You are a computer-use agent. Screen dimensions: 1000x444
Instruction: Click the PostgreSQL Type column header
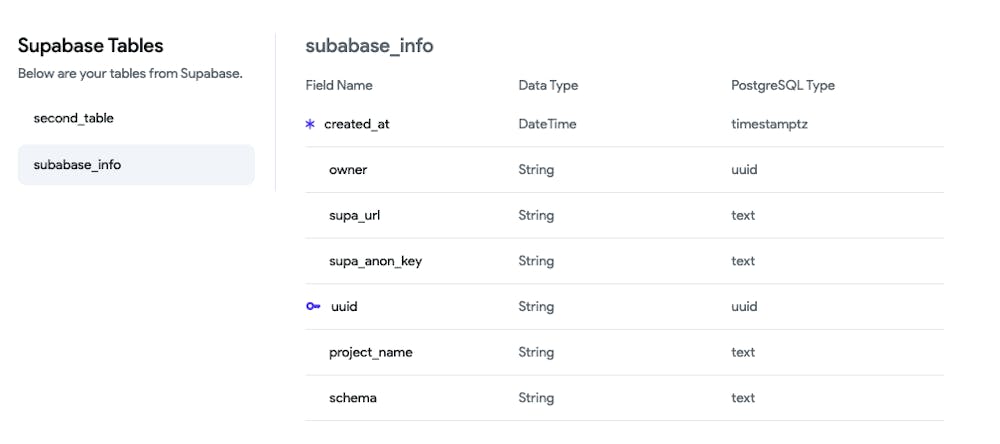(x=783, y=85)
